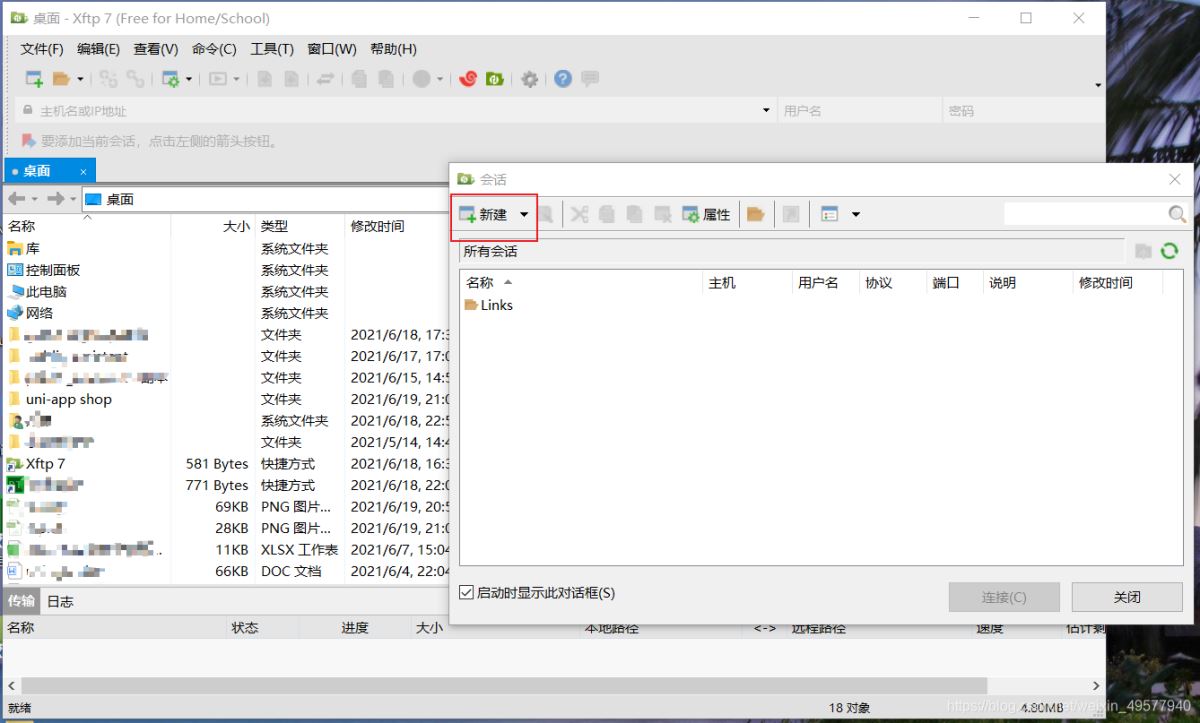This screenshot has height=723, width=1200.
Task: Click the 关闭 button in sessions dialog
Action: pyautogui.click(x=1126, y=597)
